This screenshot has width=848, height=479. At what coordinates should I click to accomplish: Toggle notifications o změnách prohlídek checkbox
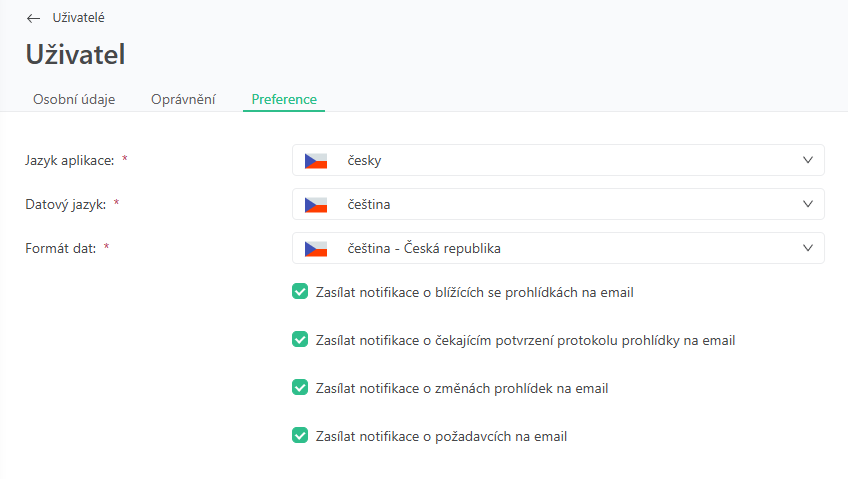click(x=300, y=388)
